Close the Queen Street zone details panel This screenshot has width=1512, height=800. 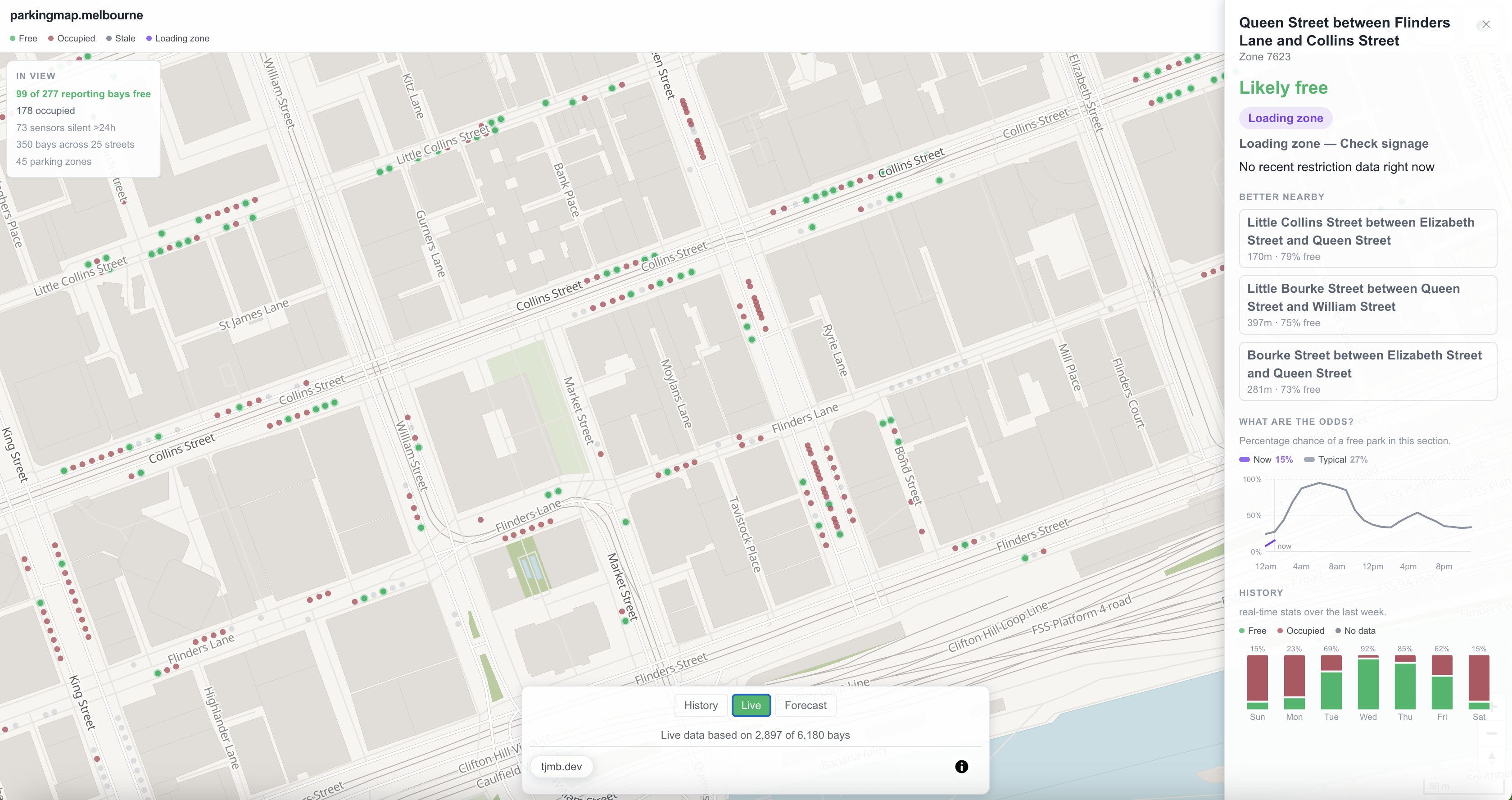point(1485,25)
